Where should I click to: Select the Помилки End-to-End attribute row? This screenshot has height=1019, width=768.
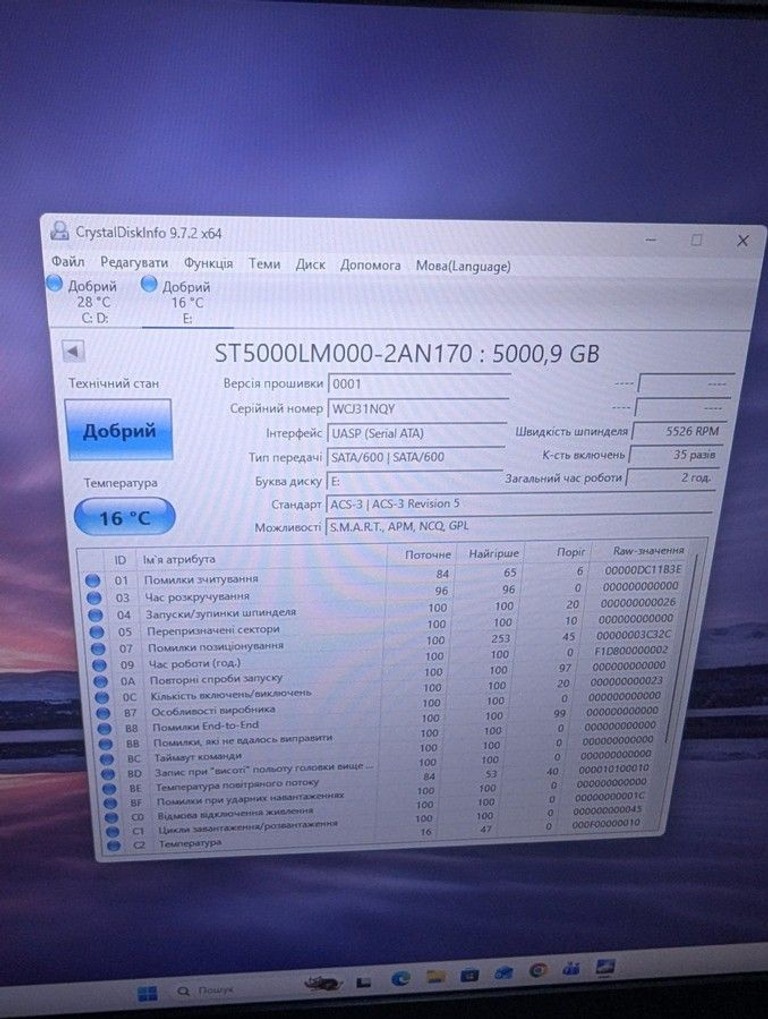tap(382, 722)
